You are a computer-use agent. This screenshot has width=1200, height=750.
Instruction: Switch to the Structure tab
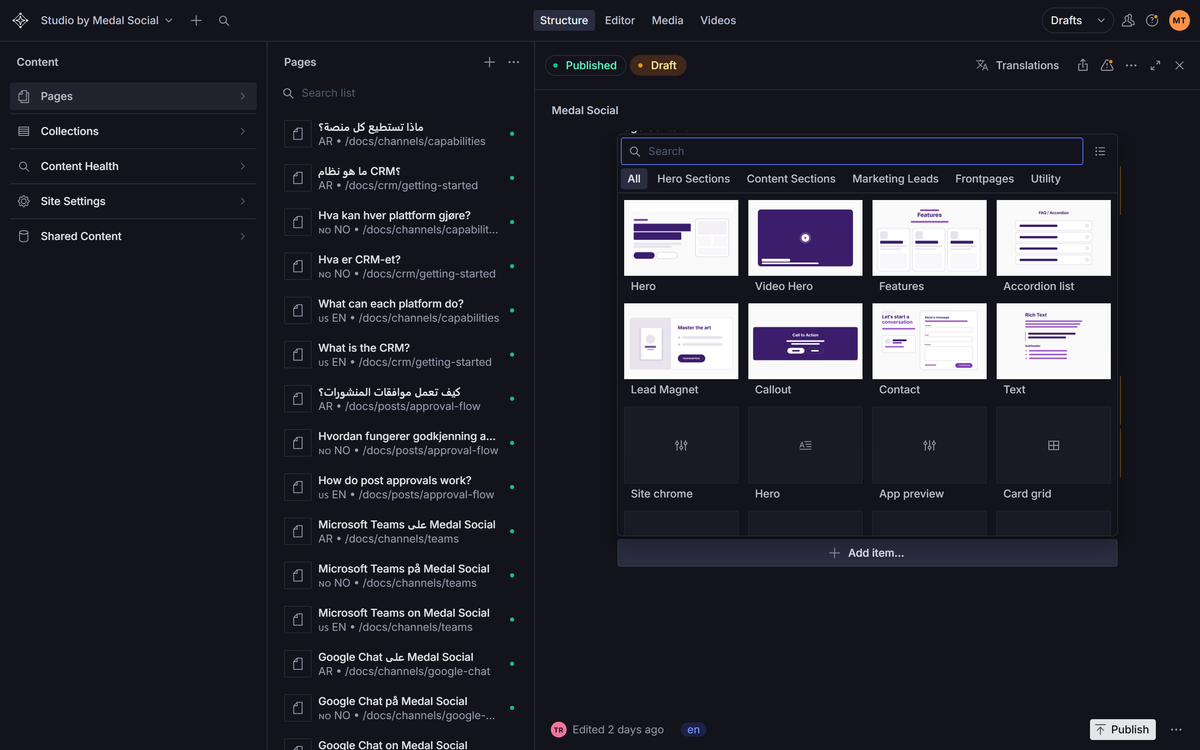pos(564,20)
